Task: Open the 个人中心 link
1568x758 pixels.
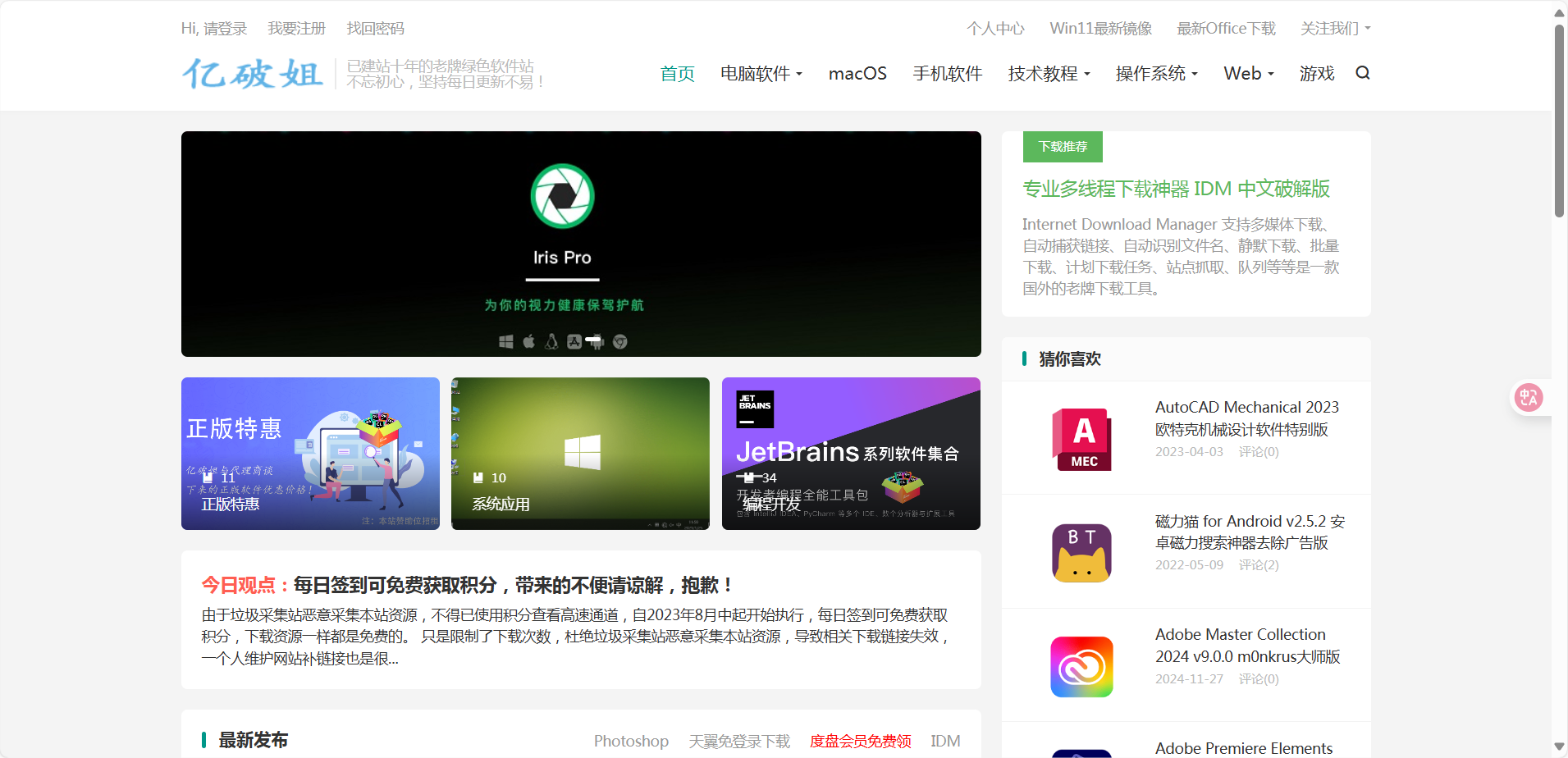Action: 996,29
